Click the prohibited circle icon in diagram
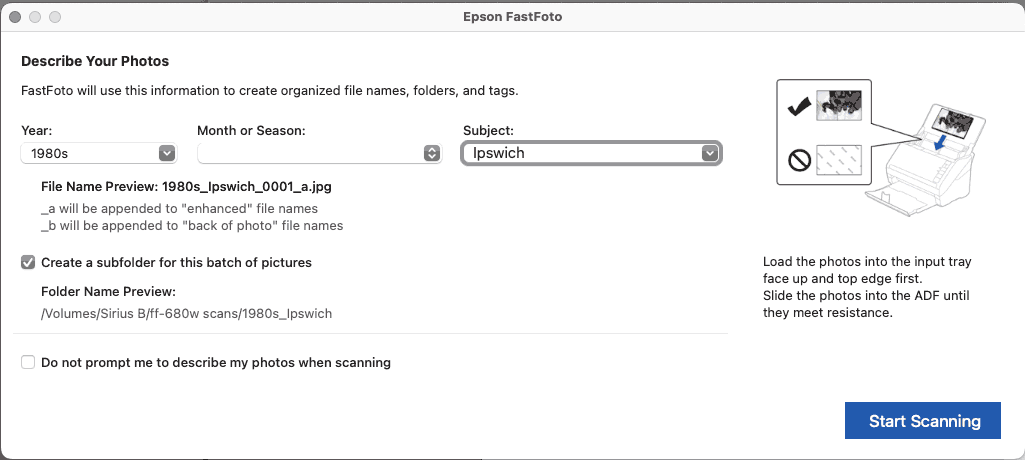 [x=799, y=159]
